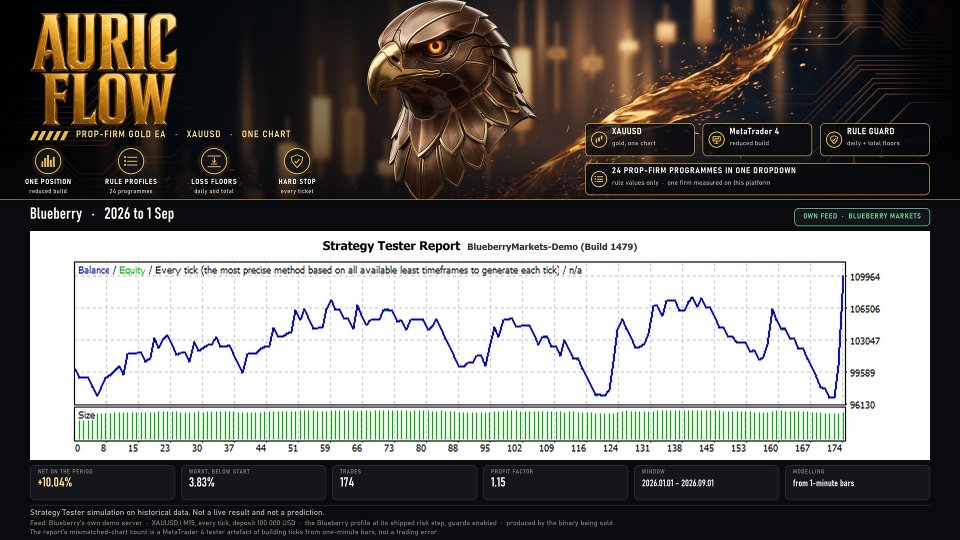Click the MetaTrader 4 badge icon
The width and height of the screenshot is (960, 540).
716,140
